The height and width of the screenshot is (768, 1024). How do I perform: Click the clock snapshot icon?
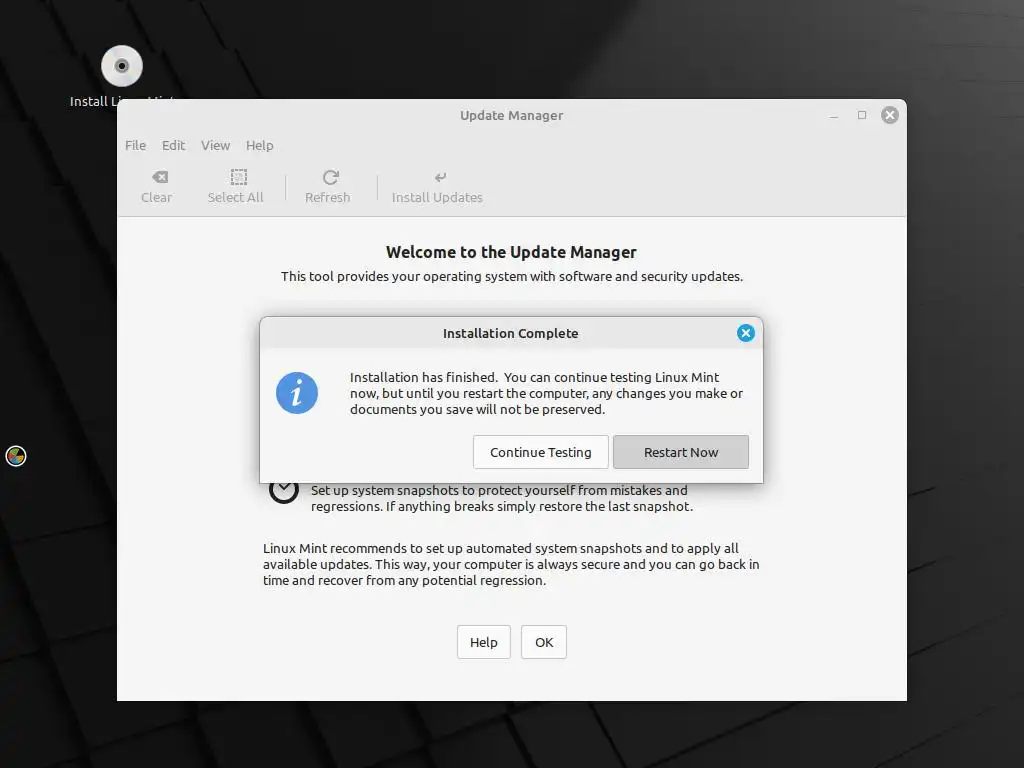283,491
